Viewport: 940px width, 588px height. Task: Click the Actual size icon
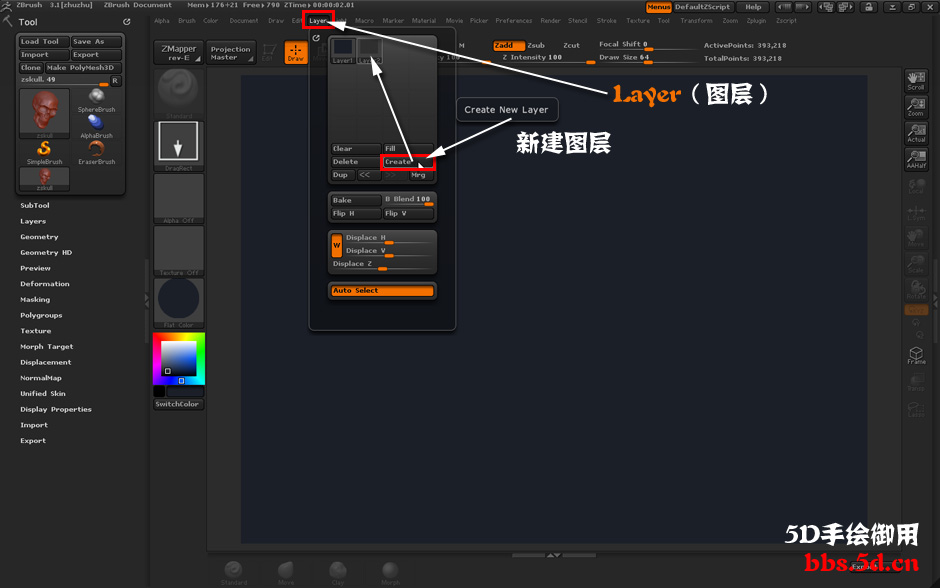pyautogui.click(x=916, y=133)
